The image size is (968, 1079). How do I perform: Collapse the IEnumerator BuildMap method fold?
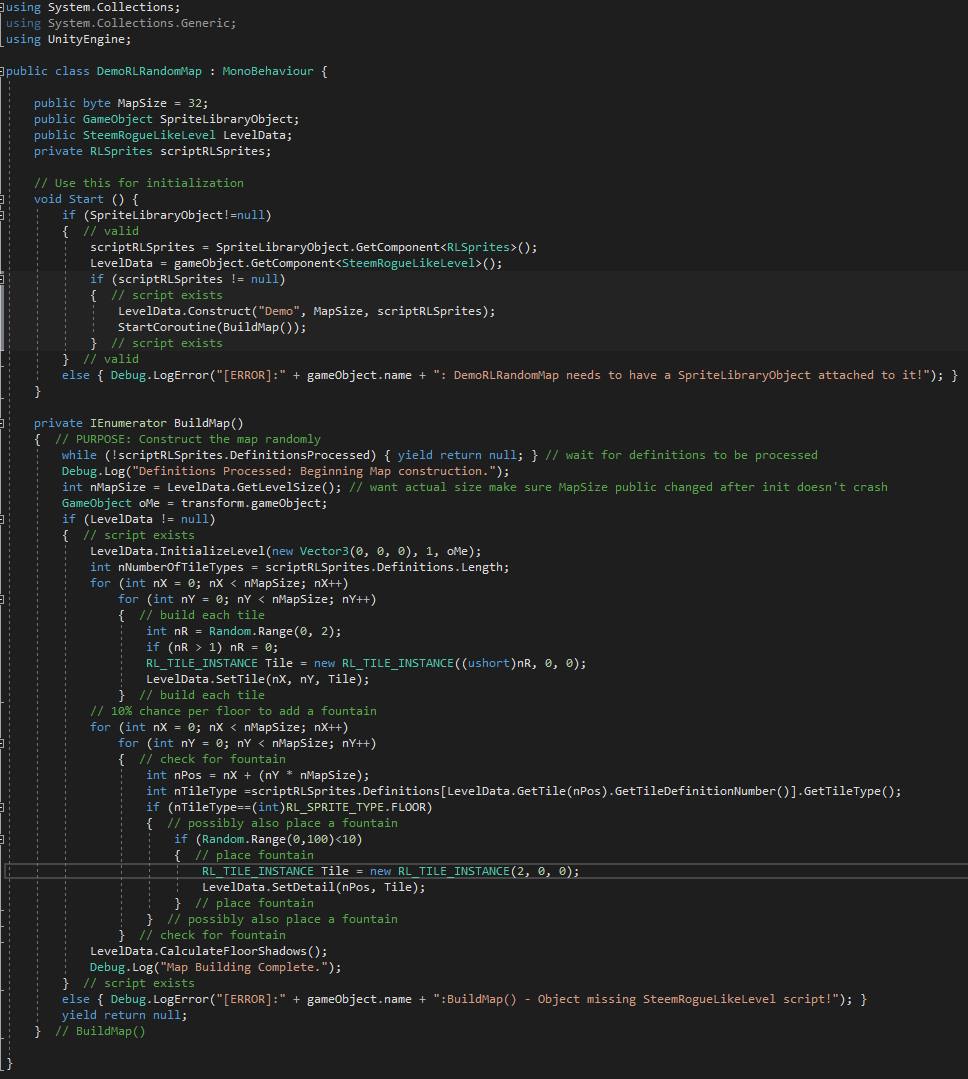point(2,423)
